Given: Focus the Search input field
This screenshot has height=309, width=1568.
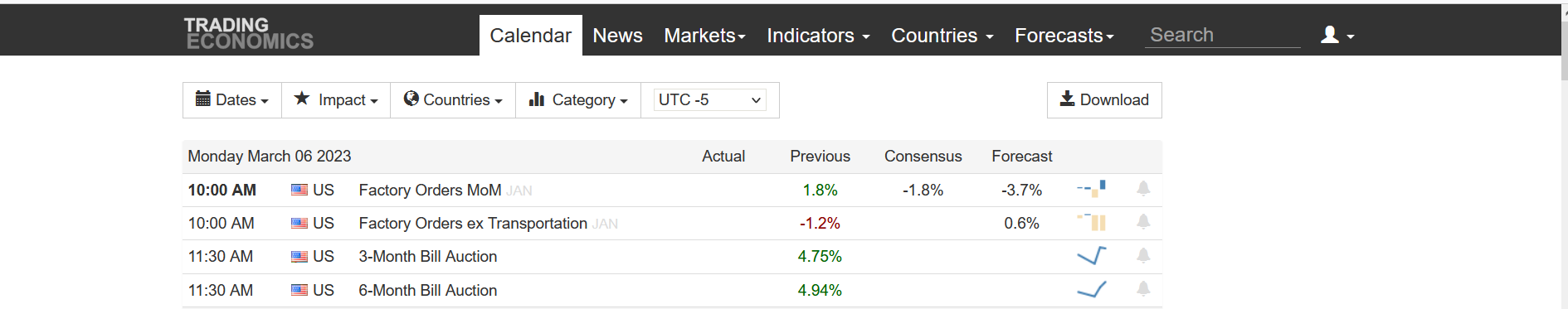Looking at the screenshot, I should click(1222, 35).
